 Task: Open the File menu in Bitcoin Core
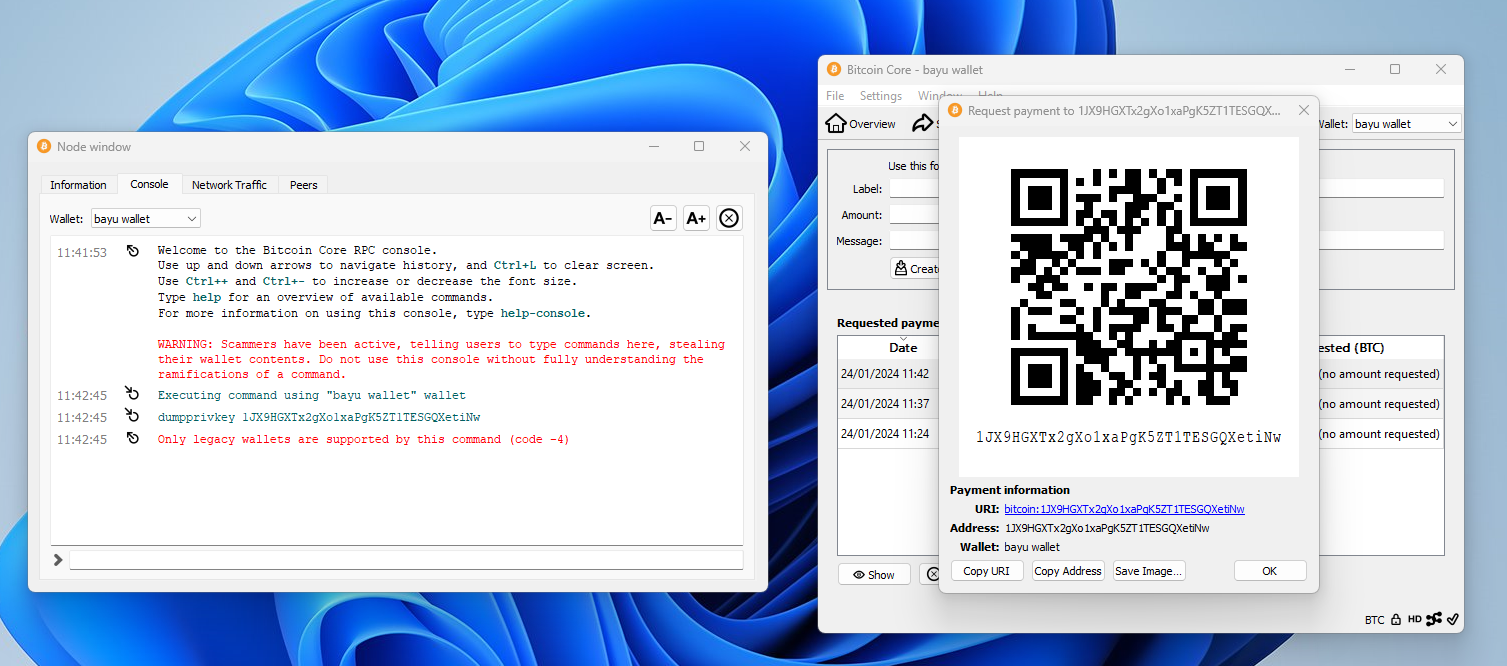pyautogui.click(x=835, y=96)
